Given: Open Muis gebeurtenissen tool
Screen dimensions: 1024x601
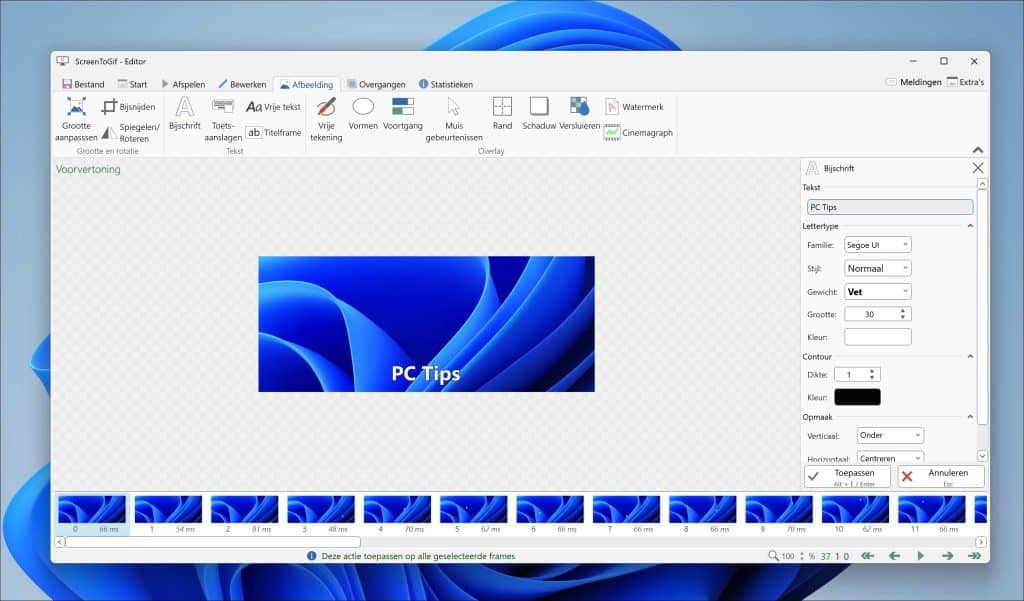Looking at the screenshot, I should point(454,119).
